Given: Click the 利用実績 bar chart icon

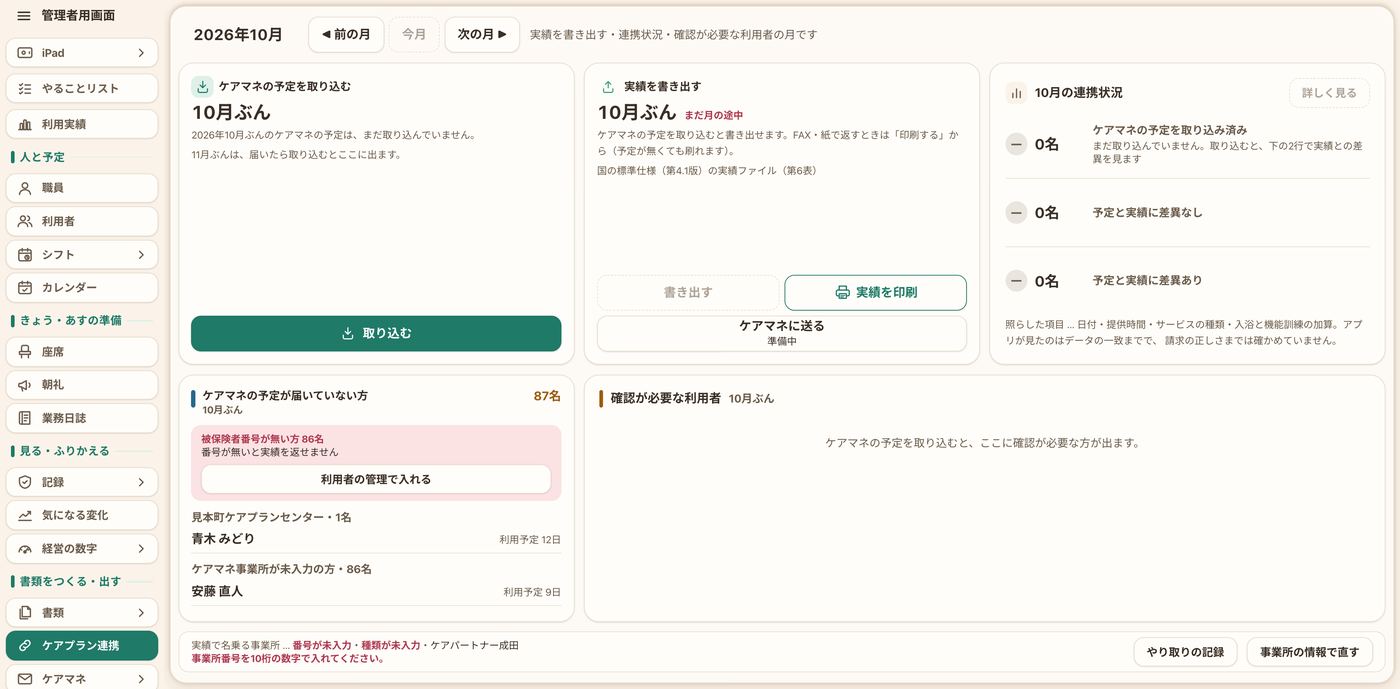Looking at the screenshot, I should coord(25,124).
